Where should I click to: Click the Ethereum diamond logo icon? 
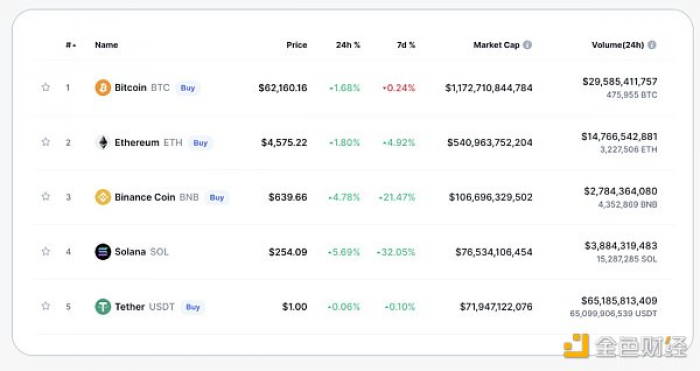pyautogui.click(x=103, y=142)
